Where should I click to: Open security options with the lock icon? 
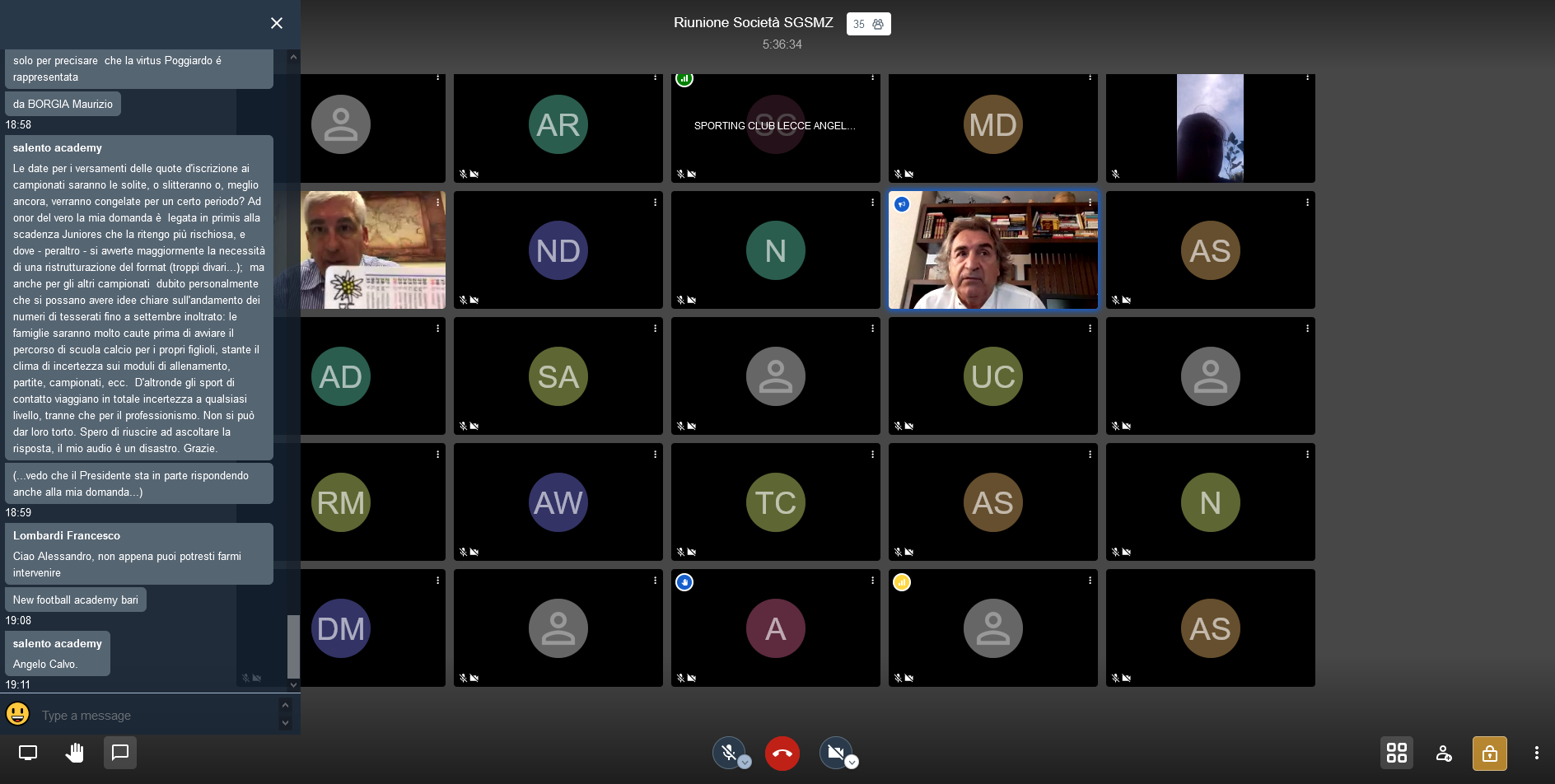point(1489,753)
